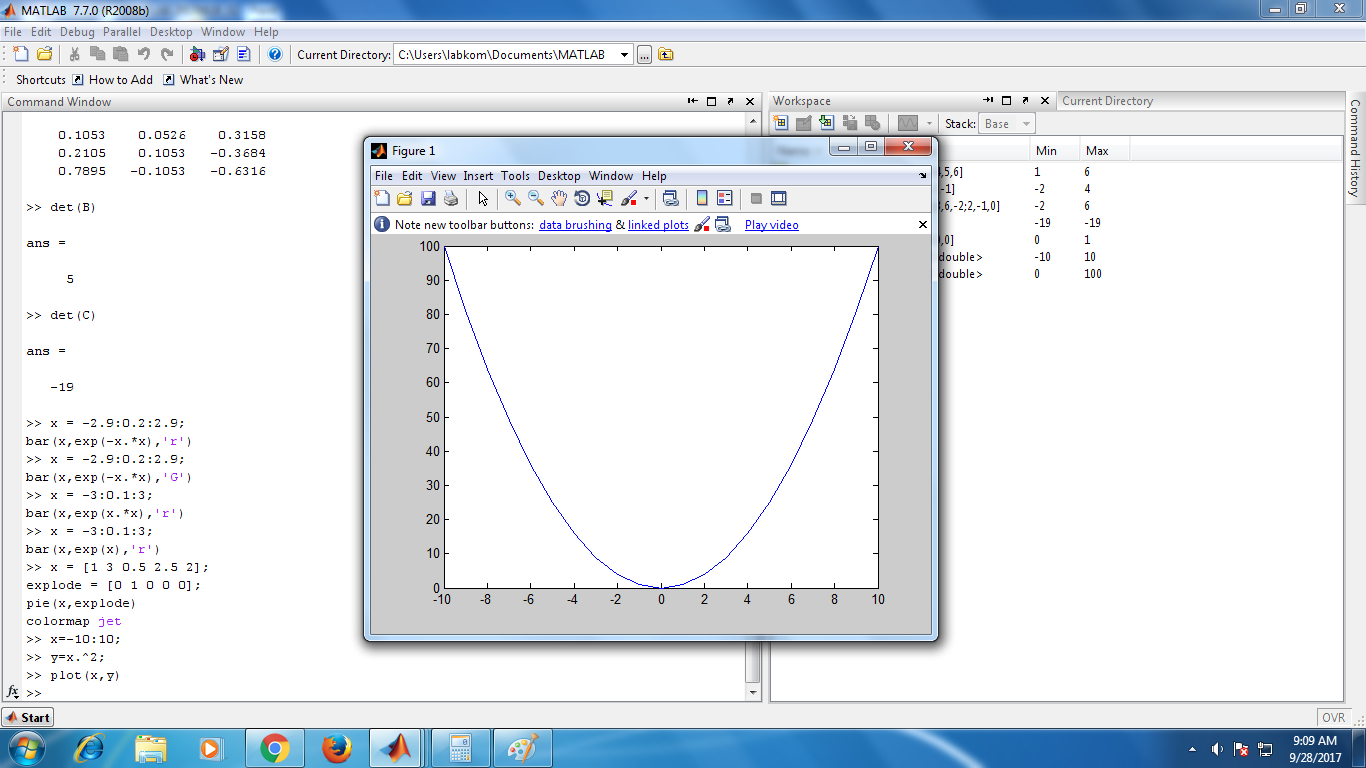Enable the Data Cursor tool

605,198
